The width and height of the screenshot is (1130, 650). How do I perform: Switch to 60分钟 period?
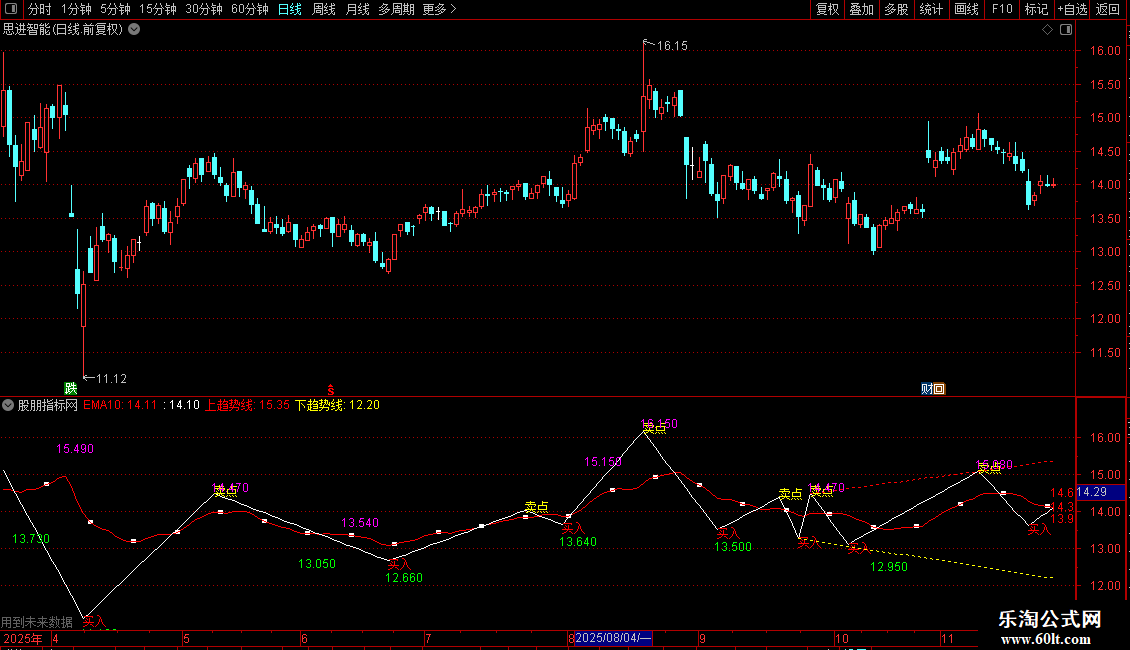pyautogui.click(x=250, y=9)
